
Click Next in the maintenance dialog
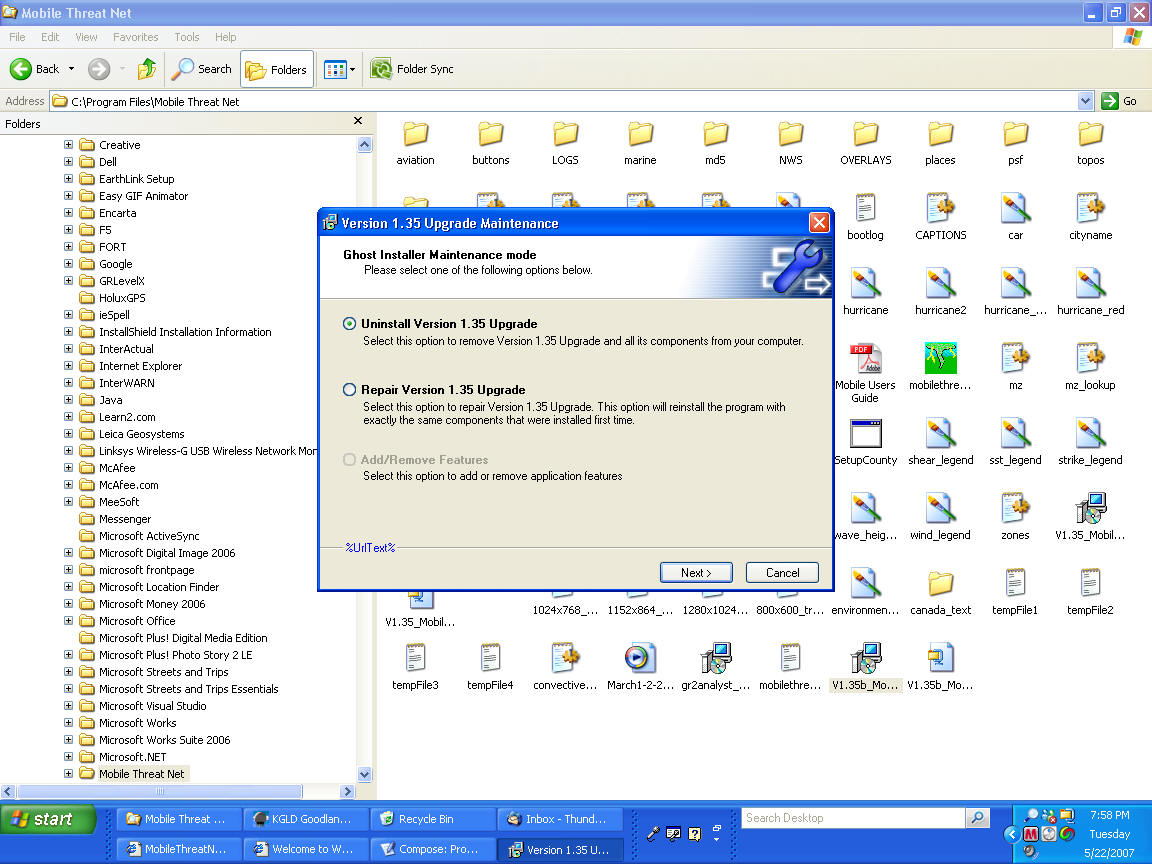(x=696, y=573)
